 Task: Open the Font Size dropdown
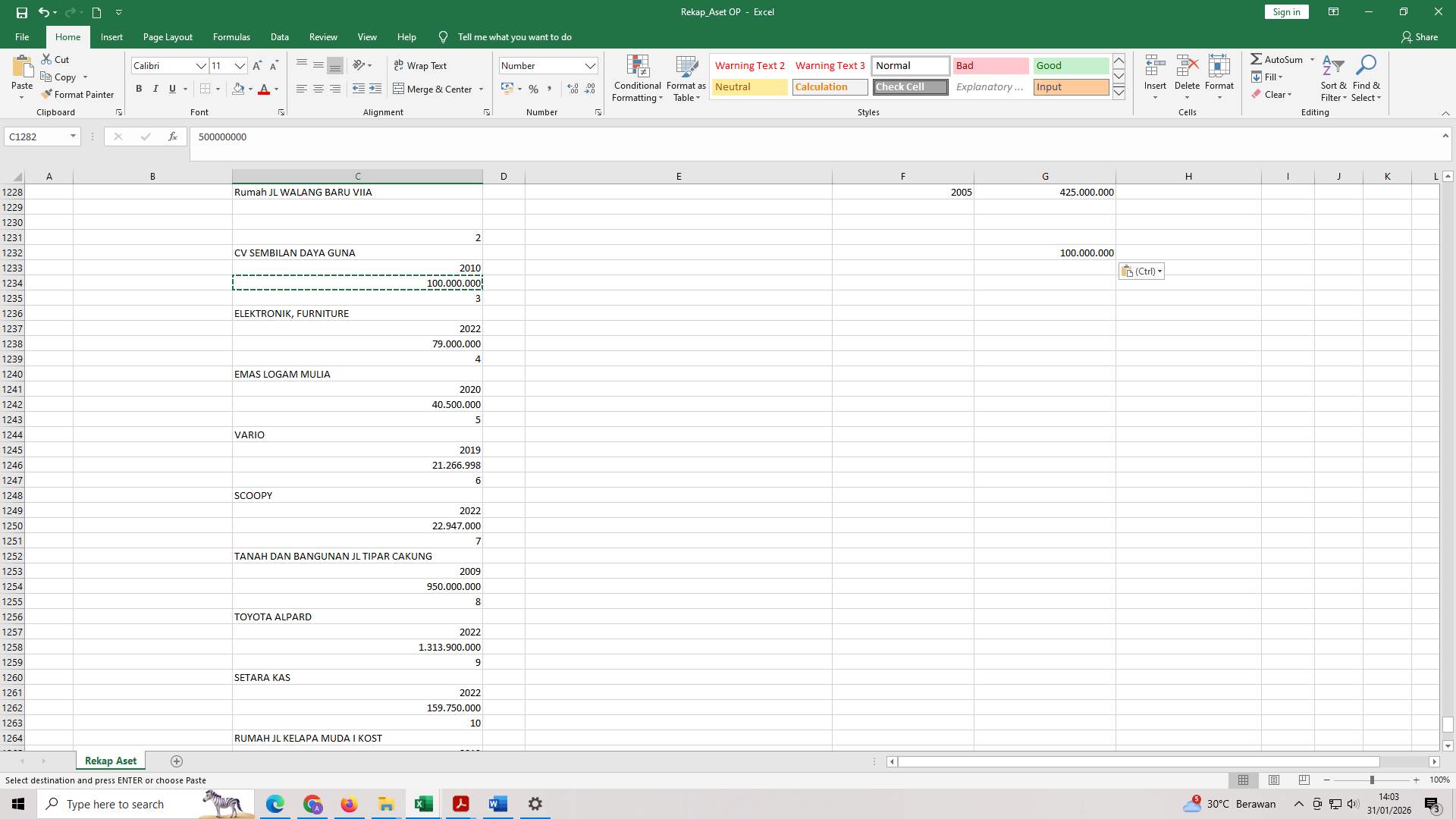240,65
